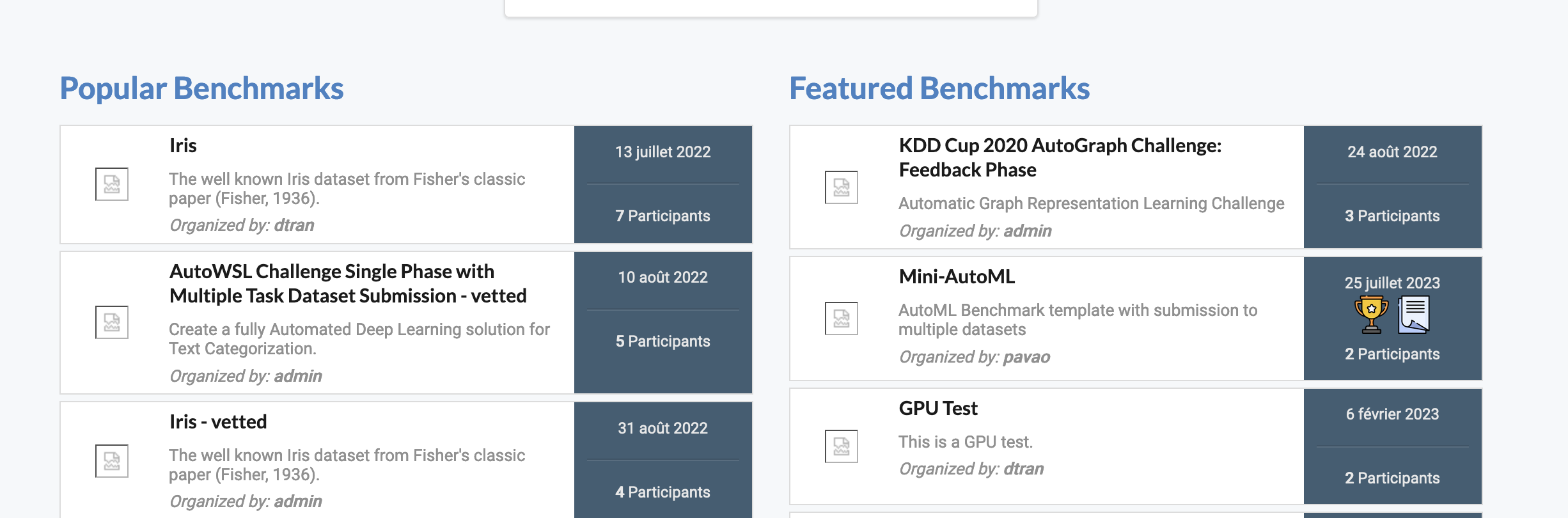
Task: Open the GPU Test benchmark title
Action: [938, 409]
